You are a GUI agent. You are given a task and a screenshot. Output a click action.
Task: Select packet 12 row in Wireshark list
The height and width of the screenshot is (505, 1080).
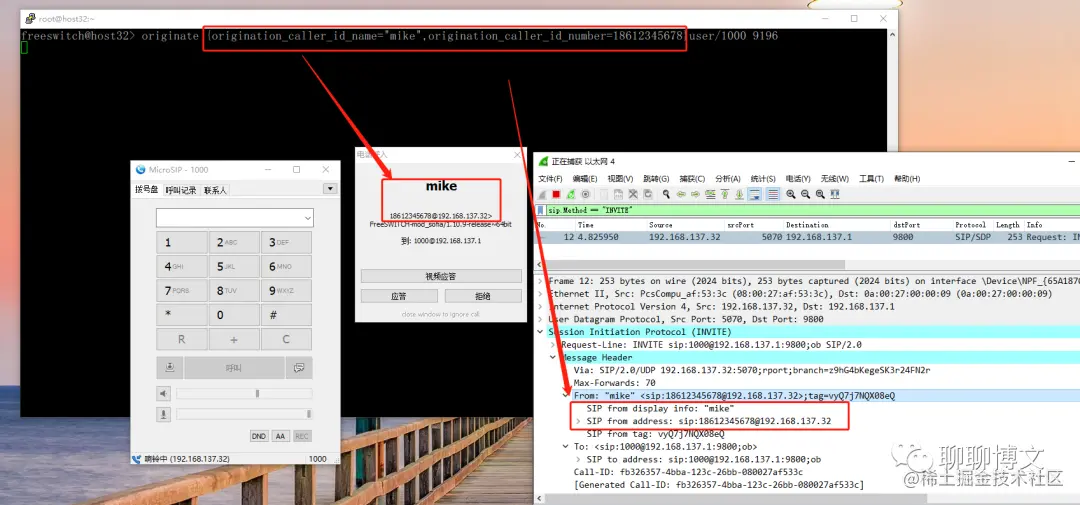click(x=807, y=237)
